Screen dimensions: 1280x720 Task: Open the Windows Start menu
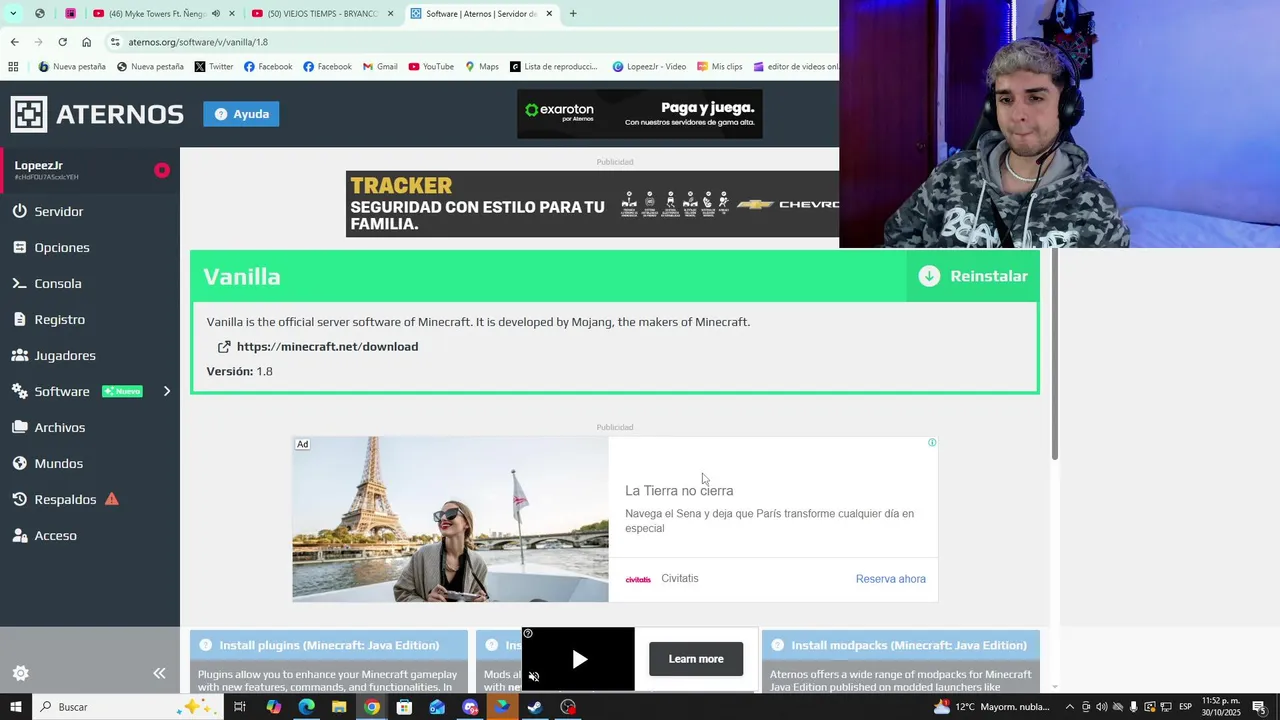15,707
